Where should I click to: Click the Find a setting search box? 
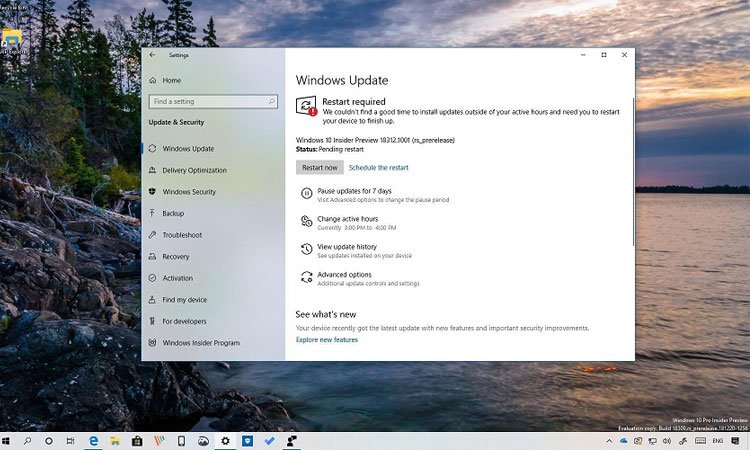click(212, 101)
